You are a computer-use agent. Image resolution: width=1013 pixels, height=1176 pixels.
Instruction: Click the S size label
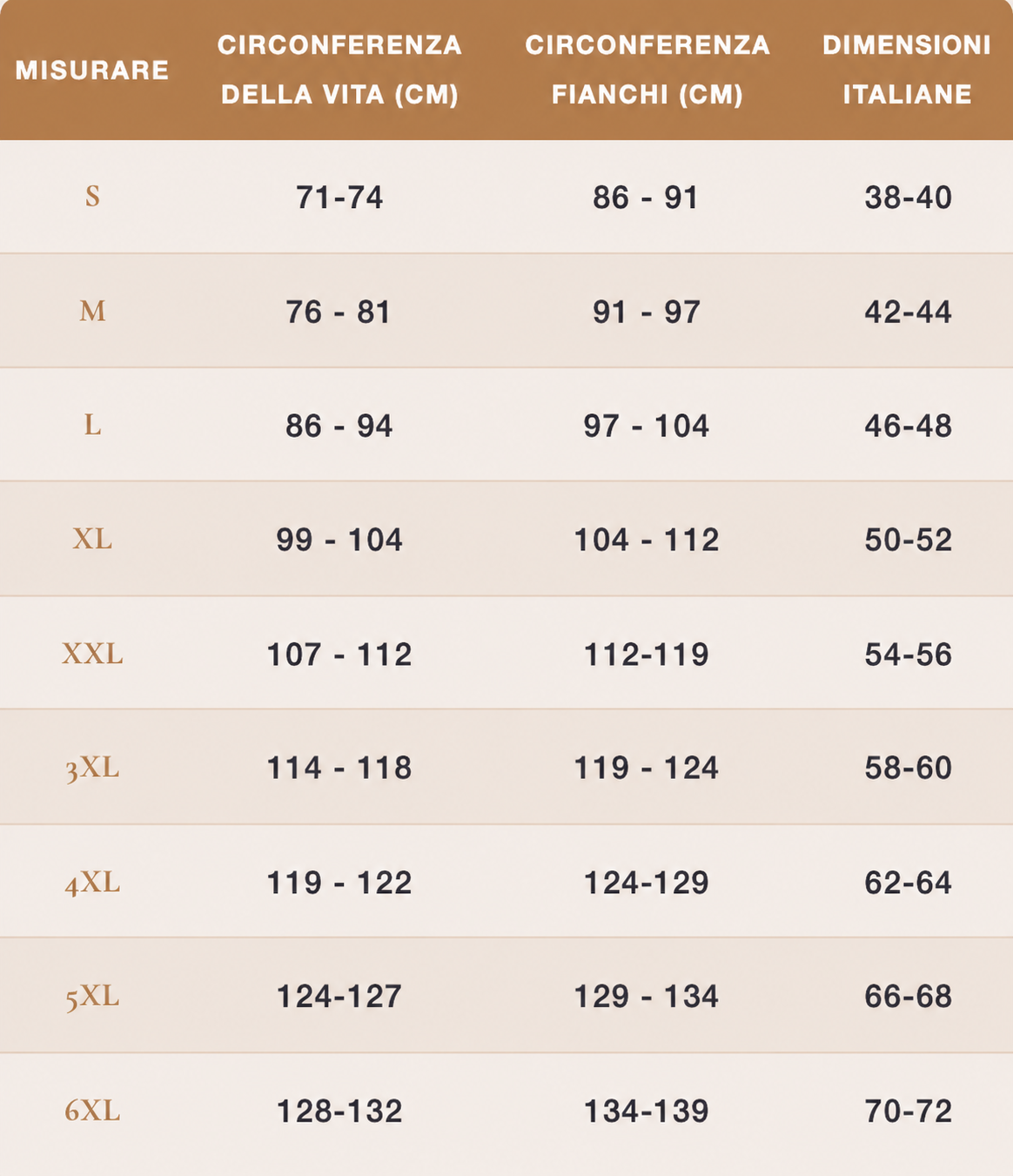coord(92,197)
